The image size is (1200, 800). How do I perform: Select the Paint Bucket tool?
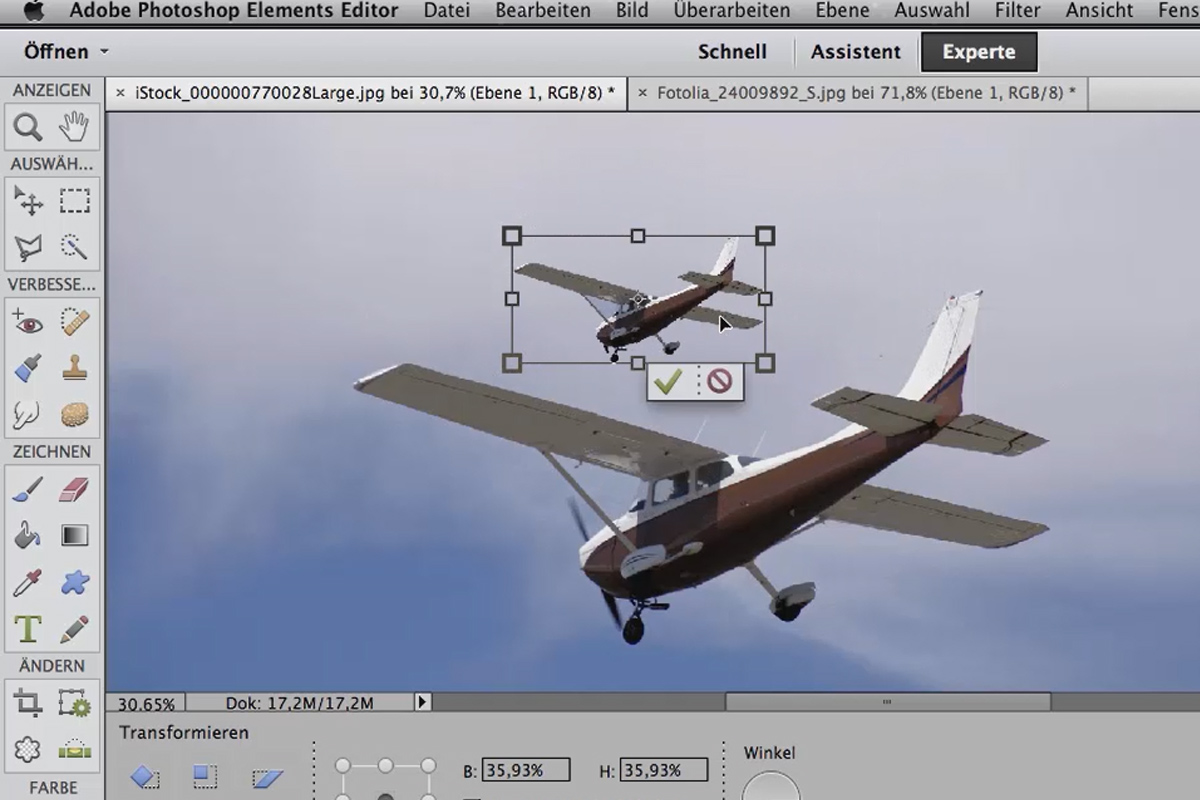28,535
